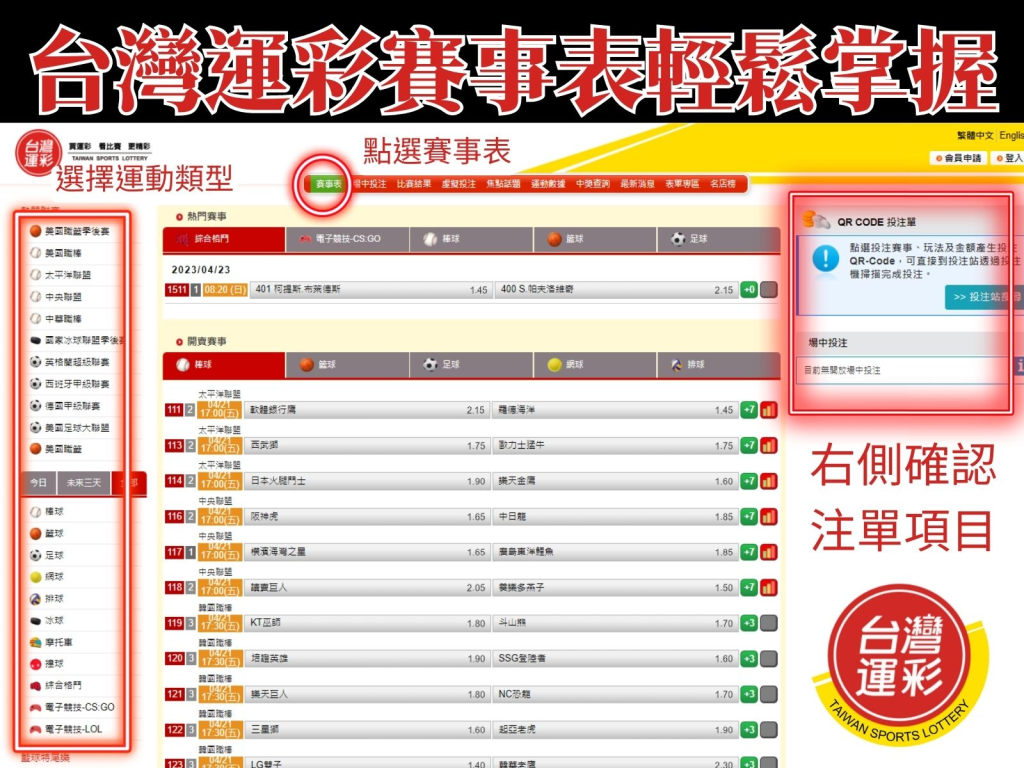Choose 冰球 sport in the sidebar list
The image size is (1024, 768).
47,620
